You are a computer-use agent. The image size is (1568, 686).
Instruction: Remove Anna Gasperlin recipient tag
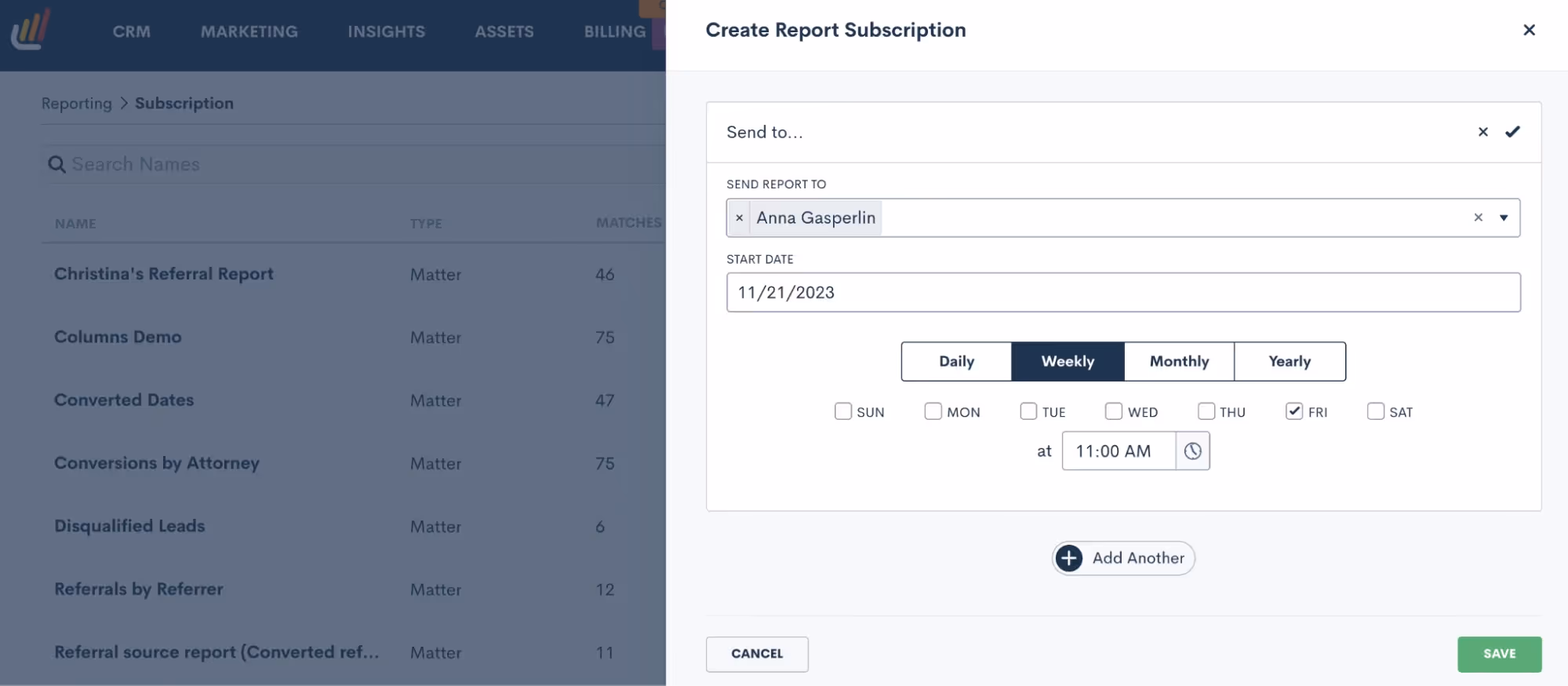(739, 218)
